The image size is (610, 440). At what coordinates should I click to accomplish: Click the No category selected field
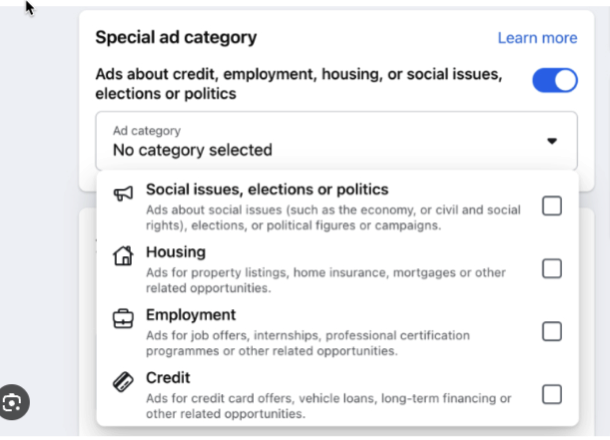coord(337,141)
